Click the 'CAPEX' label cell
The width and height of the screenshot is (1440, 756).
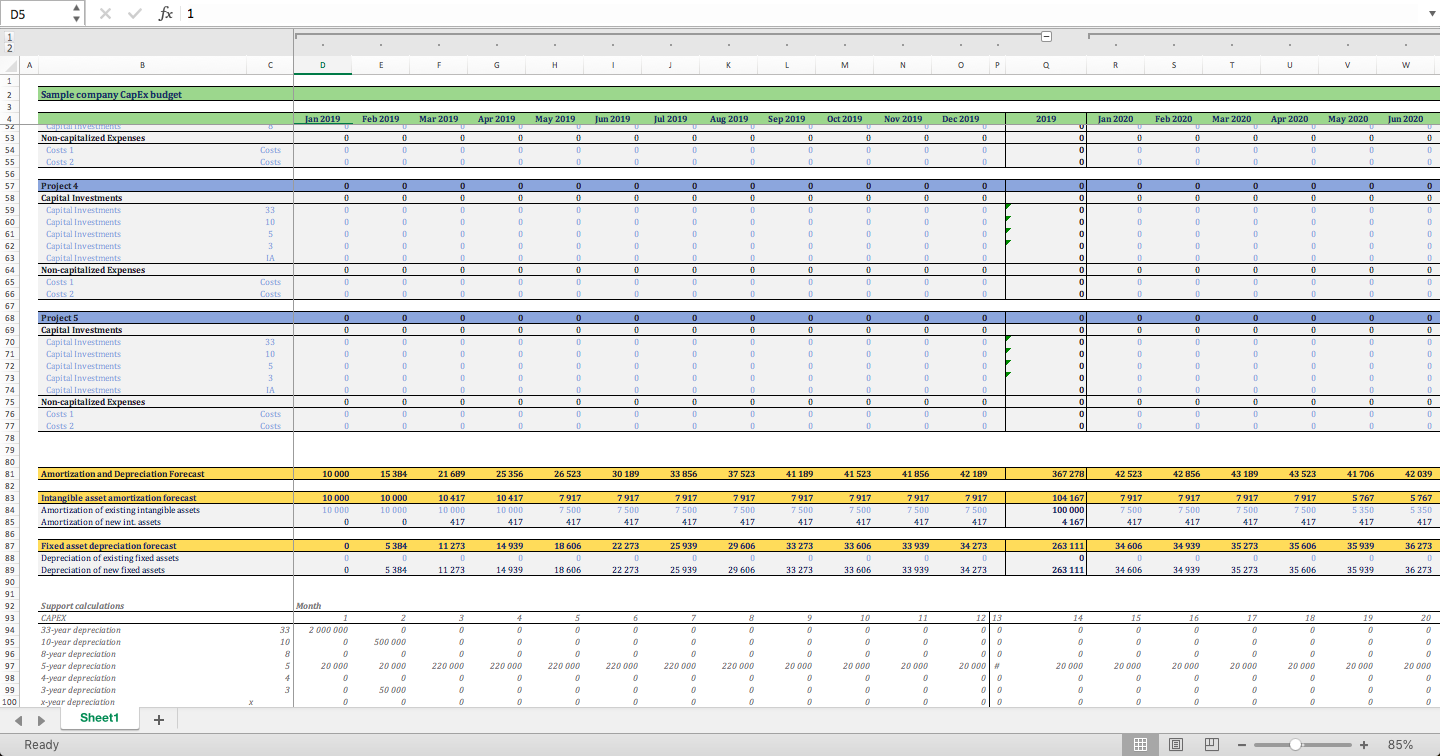coord(142,618)
